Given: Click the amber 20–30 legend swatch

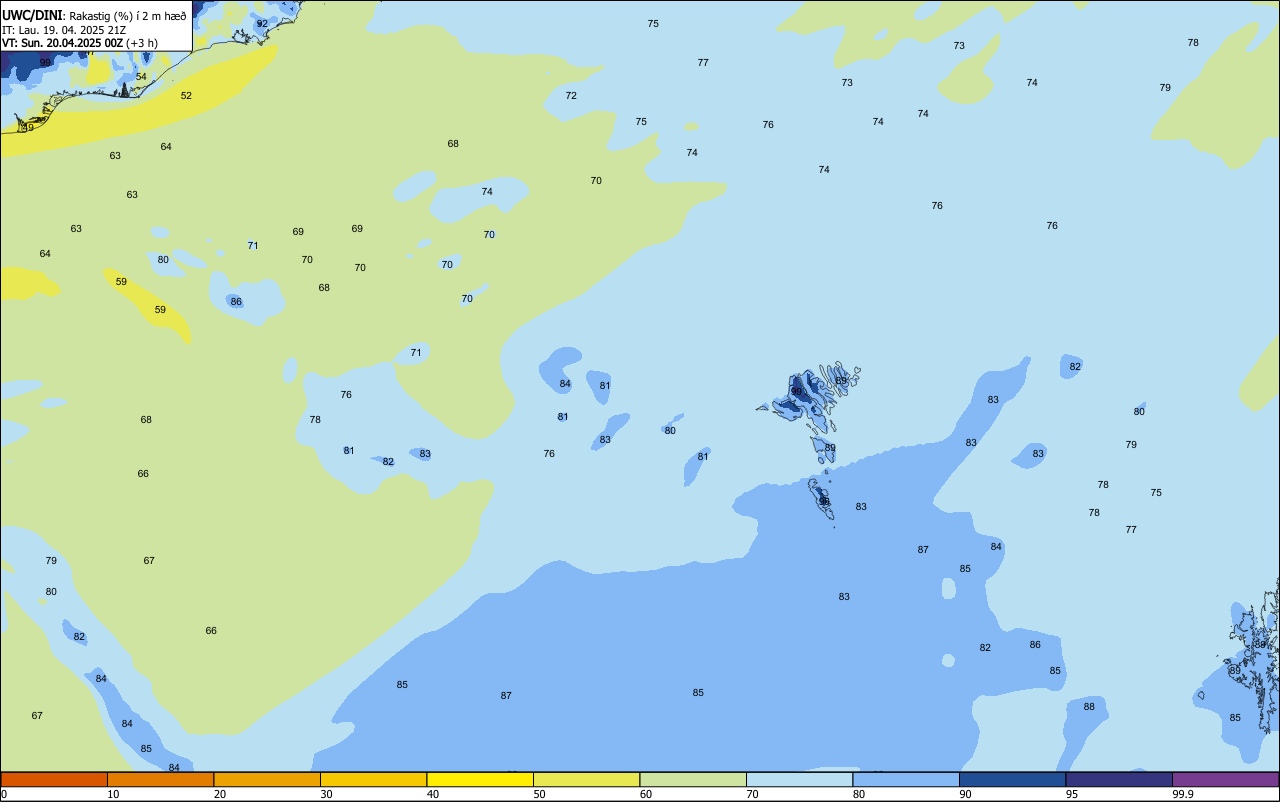Looking at the screenshot, I should pos(267,779).
